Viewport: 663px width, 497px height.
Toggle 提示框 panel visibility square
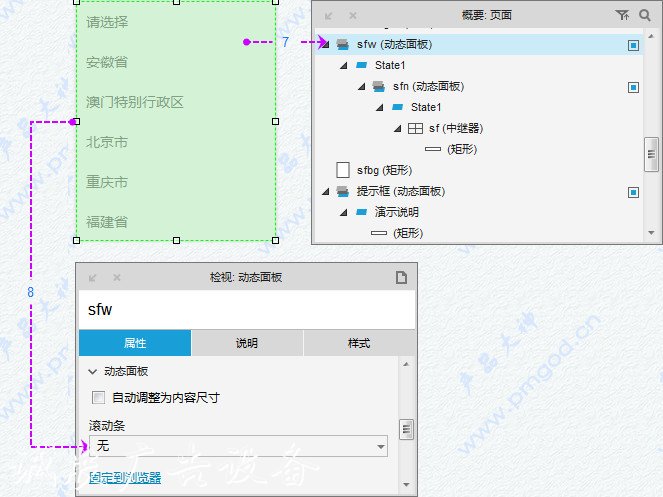coord(633,192)
